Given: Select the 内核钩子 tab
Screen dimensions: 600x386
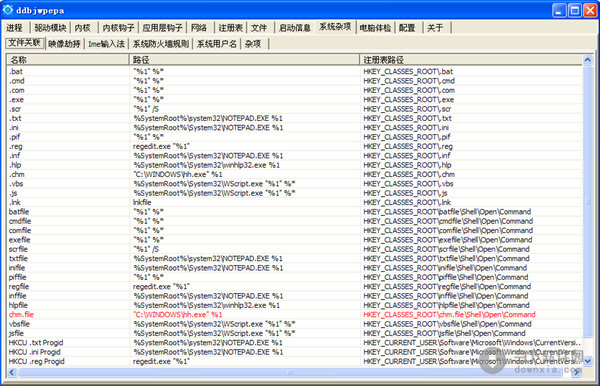Looking at the screenshot, I should click(118, 28).
